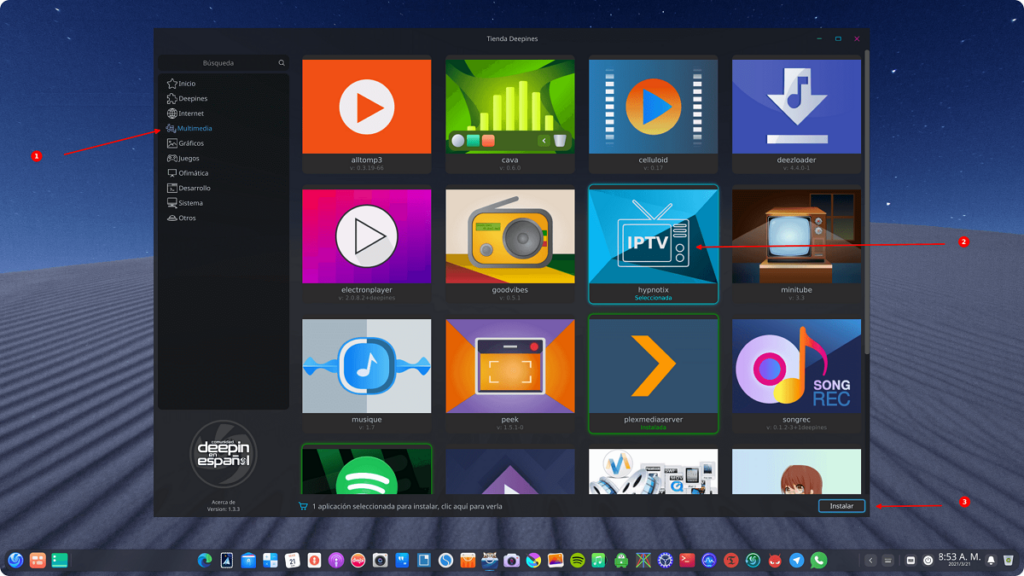Open the Inicio category in the sidebar
1024x576 pixels.
[x=182, y=84]
